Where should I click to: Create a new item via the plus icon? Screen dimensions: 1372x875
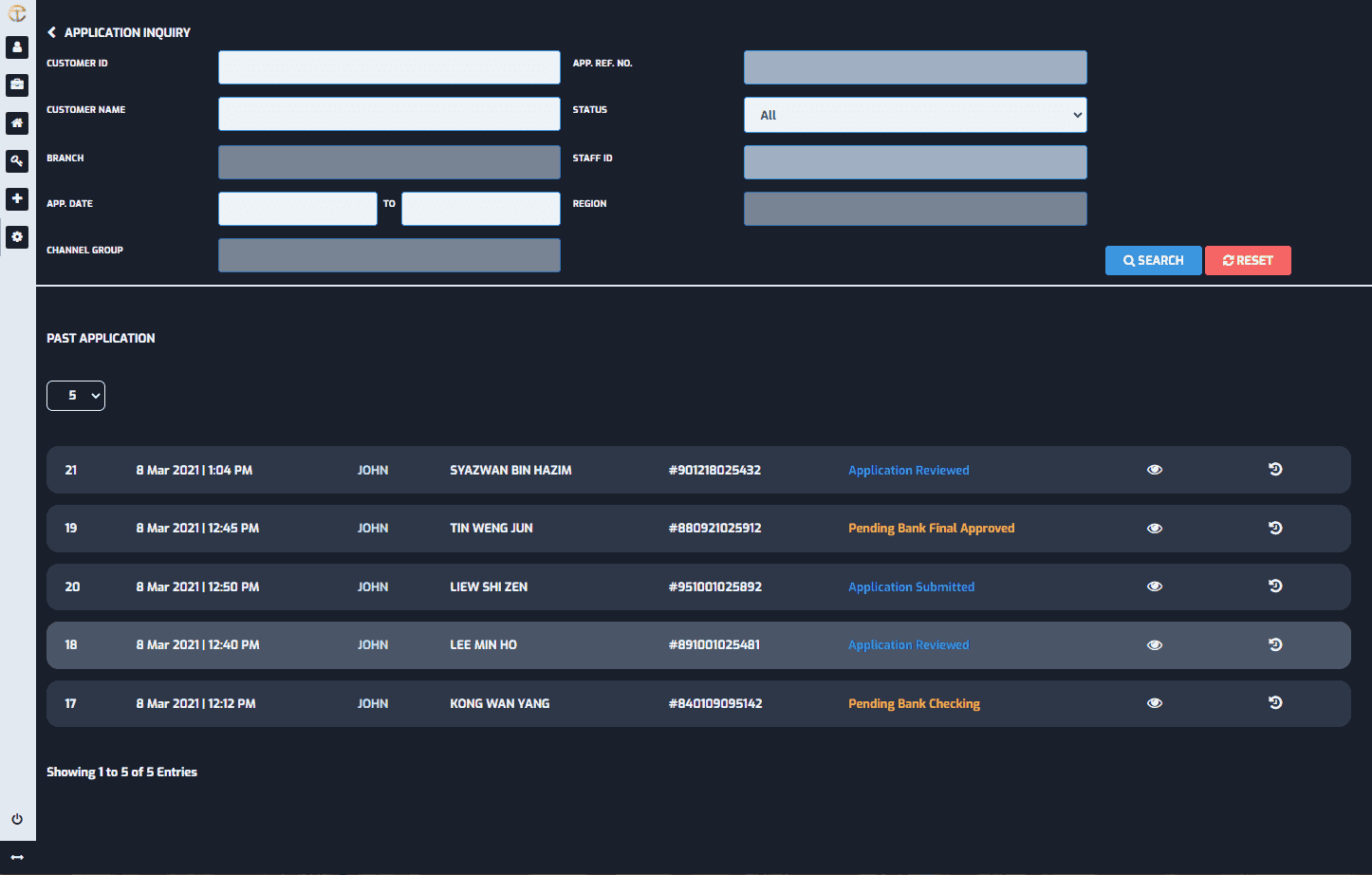coord(17,199)
